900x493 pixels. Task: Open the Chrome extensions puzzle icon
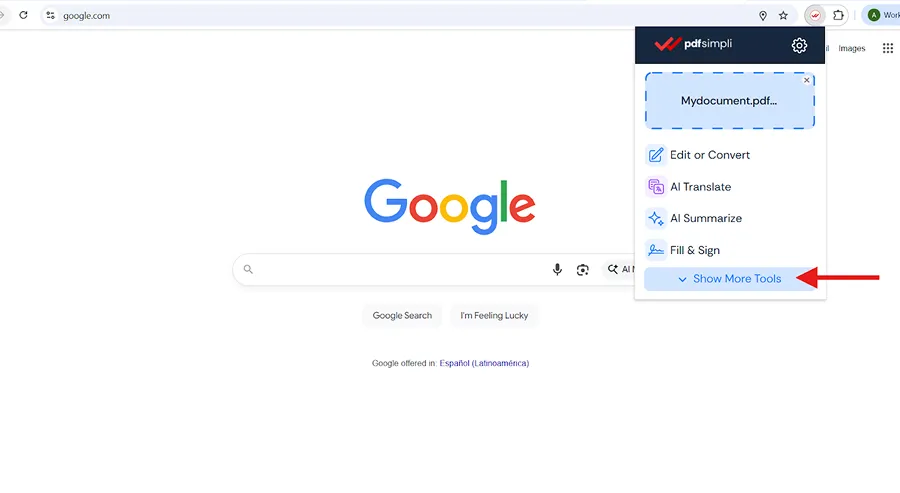(x=839, y=15)
